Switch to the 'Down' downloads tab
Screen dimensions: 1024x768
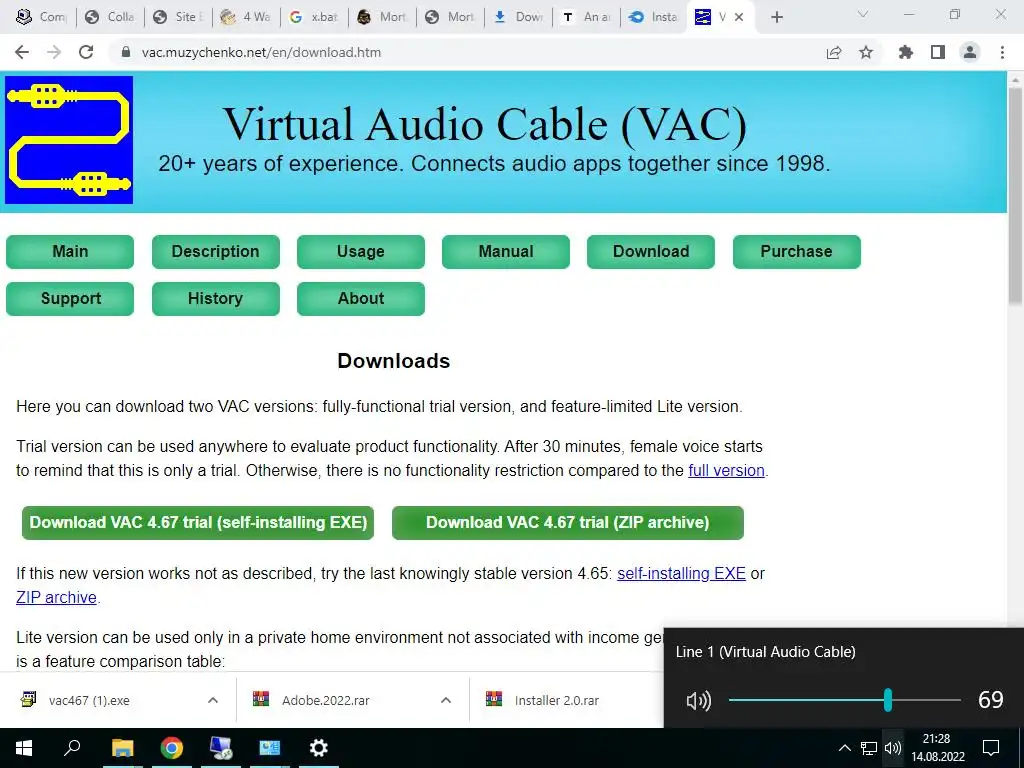tap(519, 17)
